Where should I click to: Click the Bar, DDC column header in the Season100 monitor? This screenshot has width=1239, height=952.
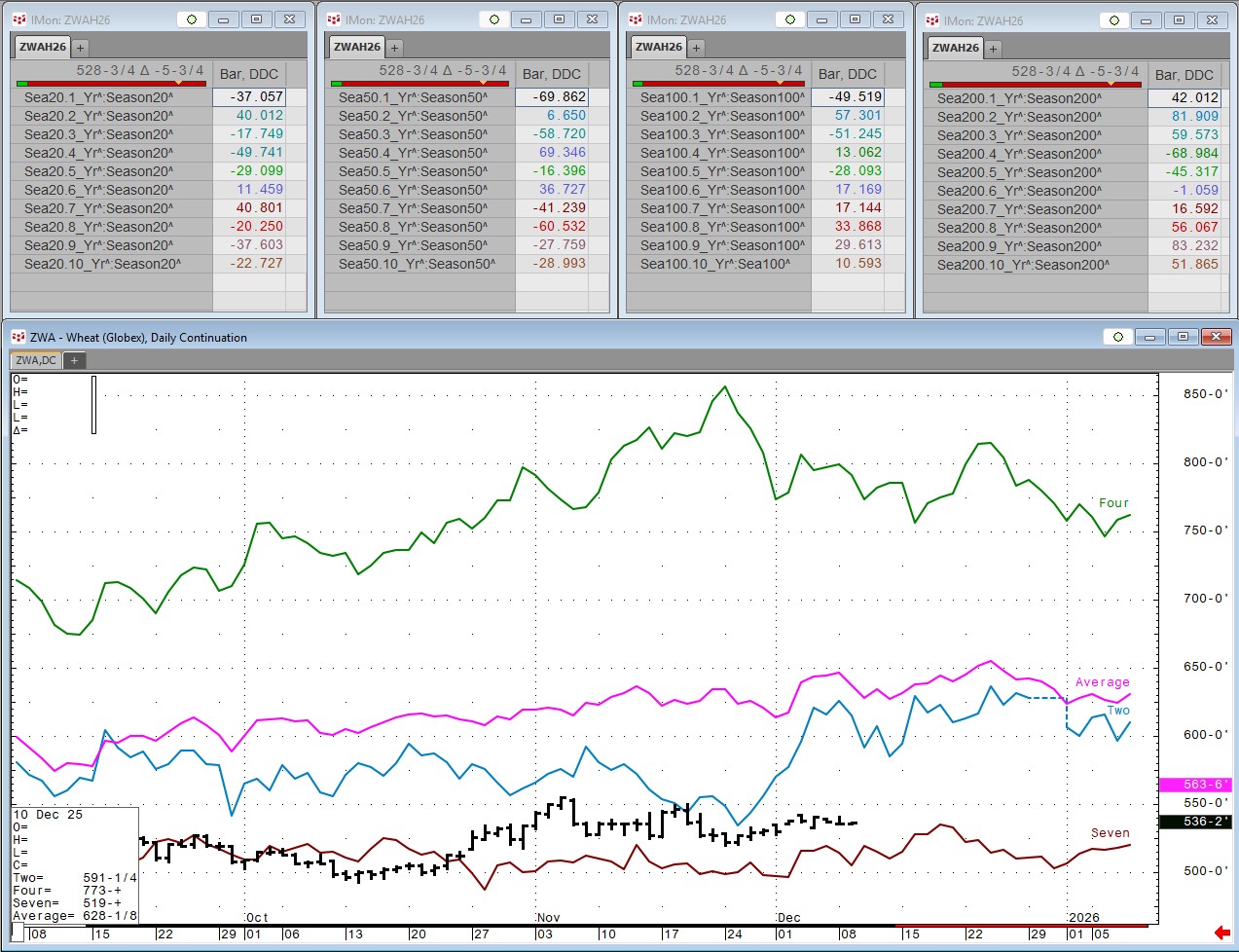pyautogui.click(x=847, y=74)
